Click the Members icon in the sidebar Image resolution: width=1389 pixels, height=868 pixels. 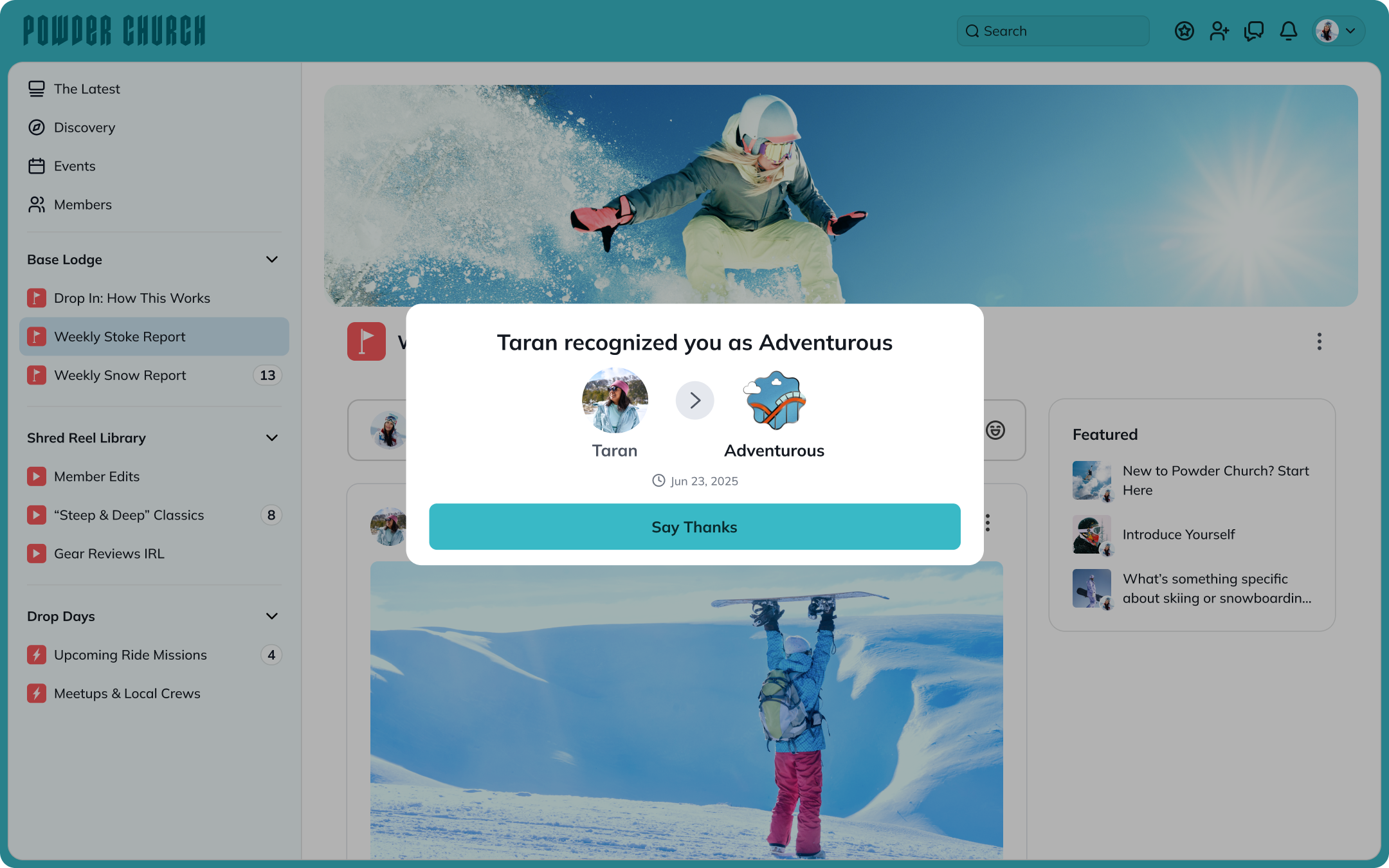coord(37,204)
